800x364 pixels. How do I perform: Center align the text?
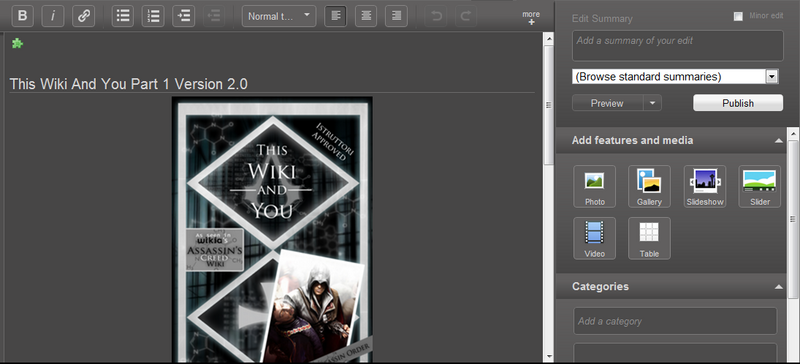366,16
